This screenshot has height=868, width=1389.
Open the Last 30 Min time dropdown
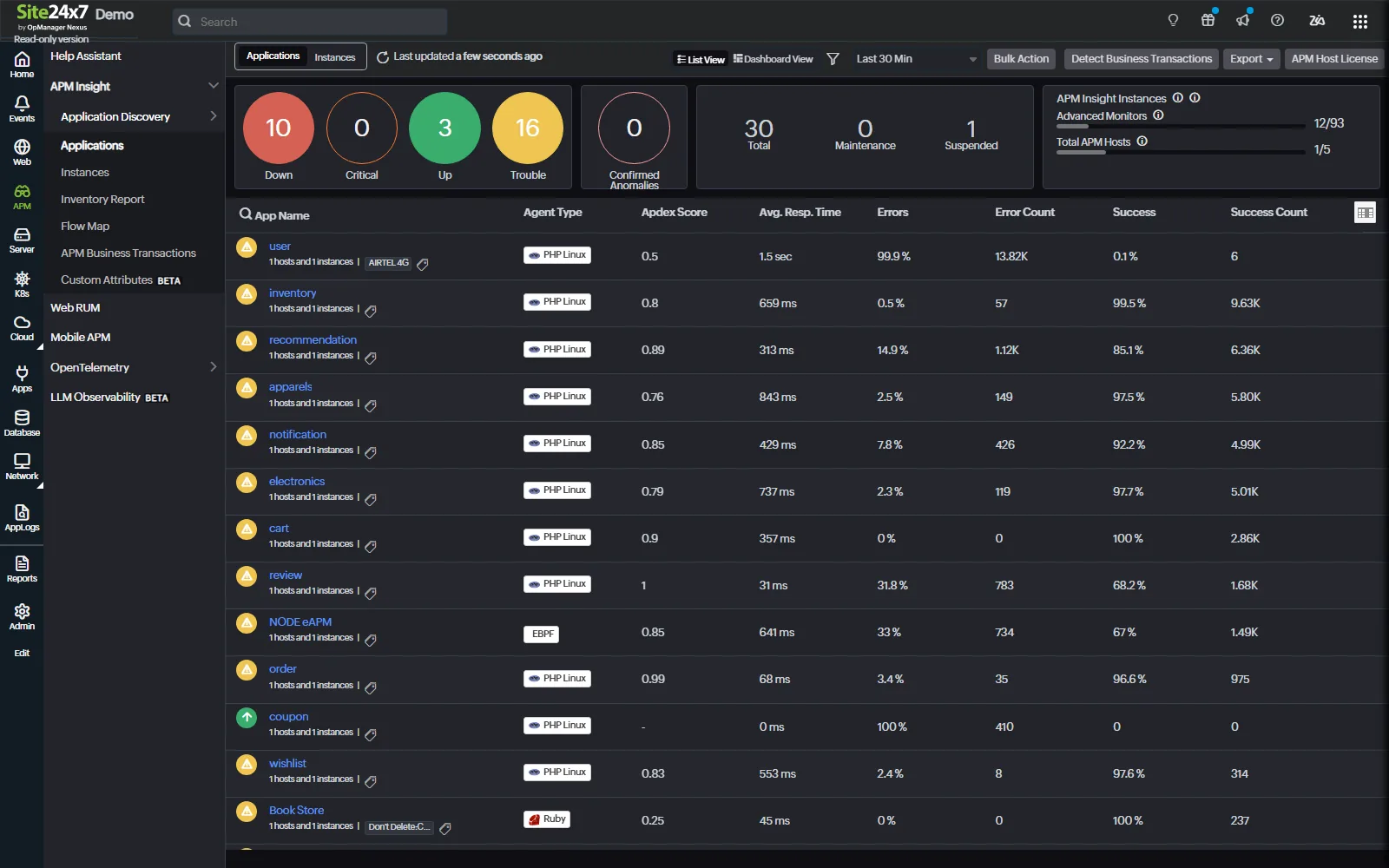916,59
